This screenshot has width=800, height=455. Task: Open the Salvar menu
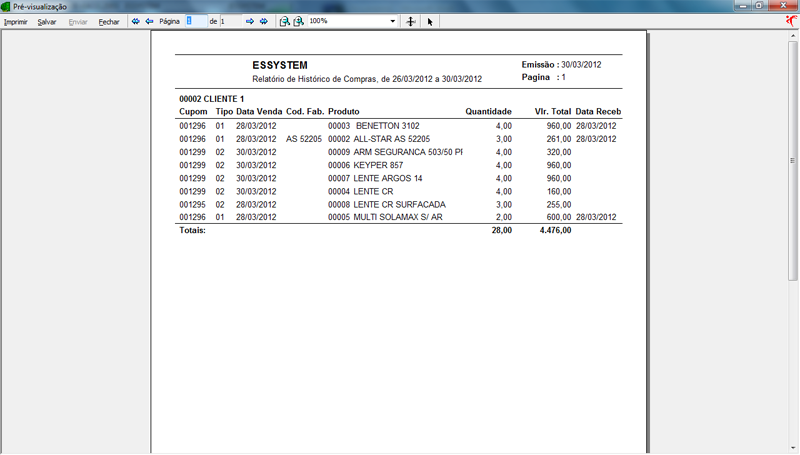click(x=47, y=21)
